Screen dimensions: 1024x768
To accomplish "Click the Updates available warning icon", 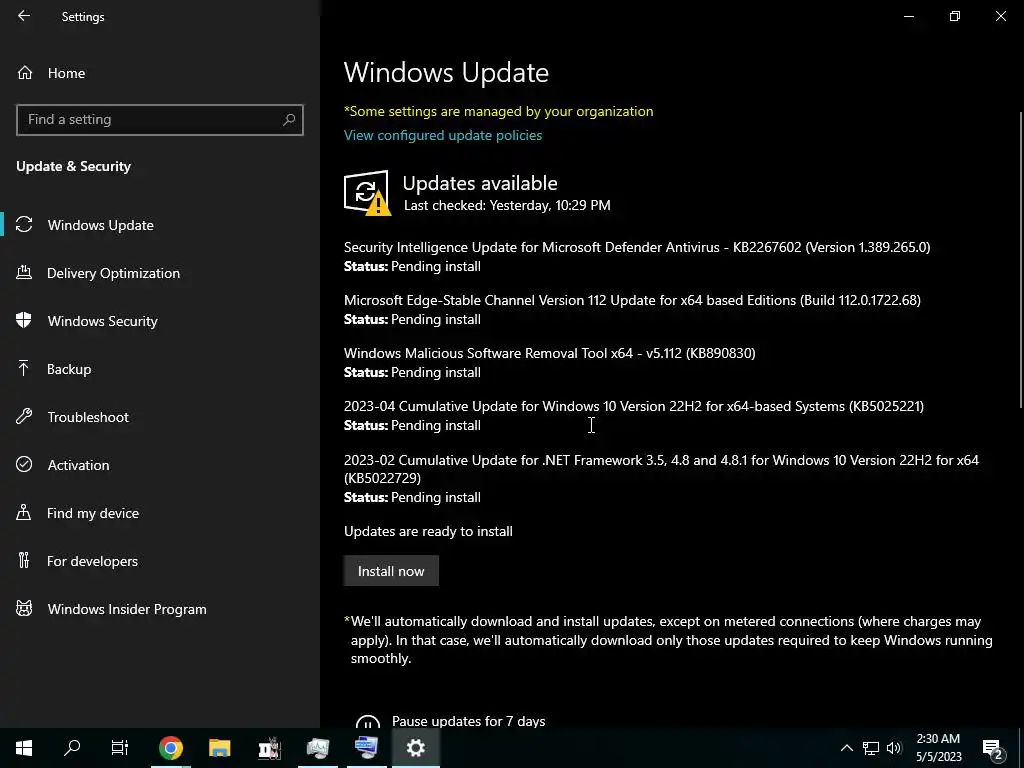I will (x=367, y=193).
